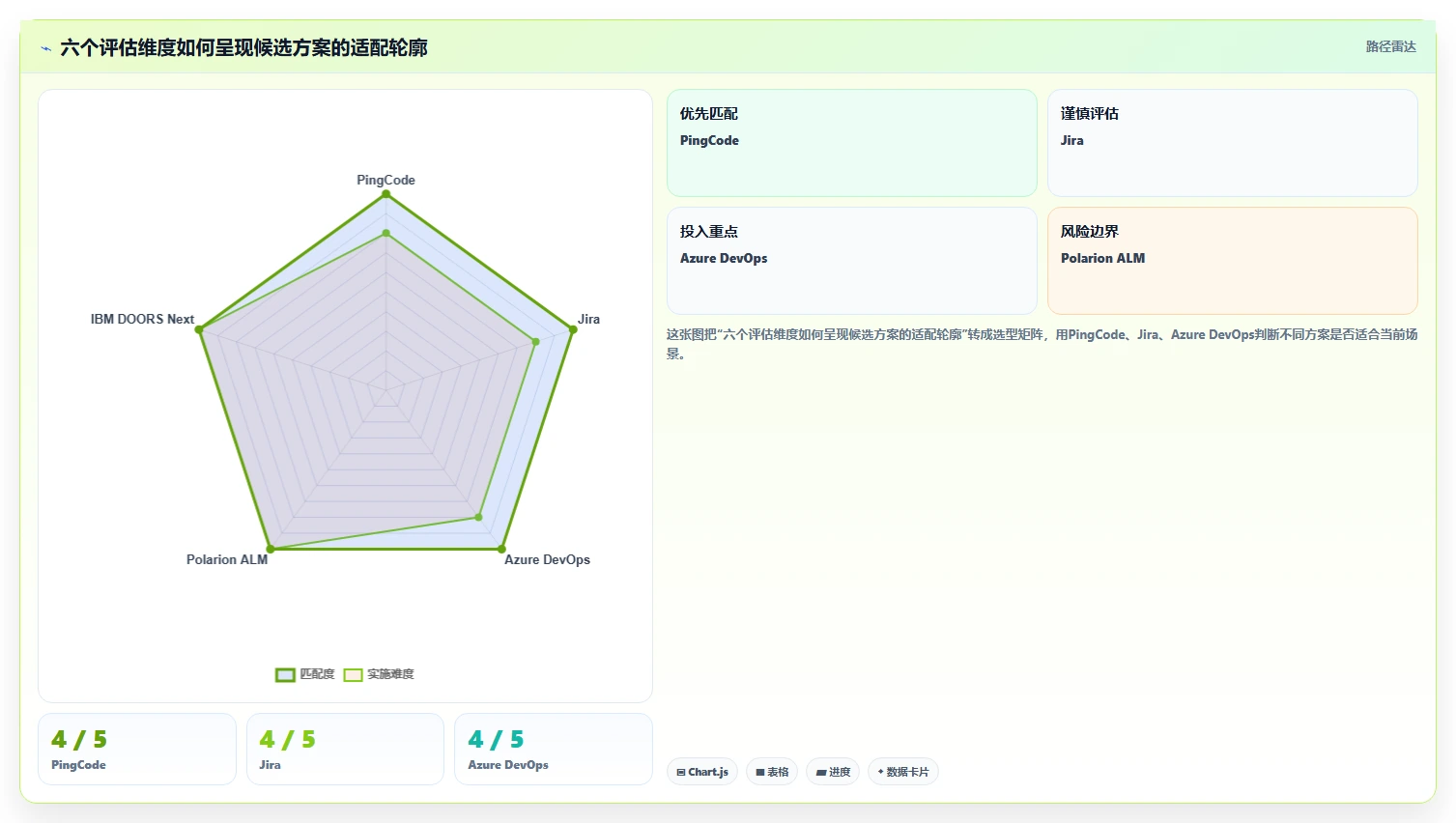
Task: Click the inner PingCode data point on radar
Action: point(385,233)
